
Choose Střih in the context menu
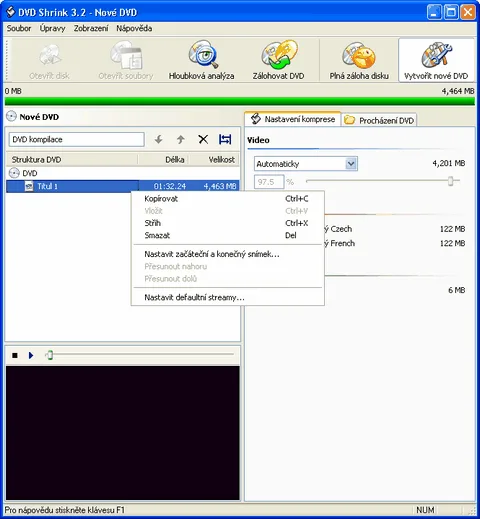[x=228, y=223]
